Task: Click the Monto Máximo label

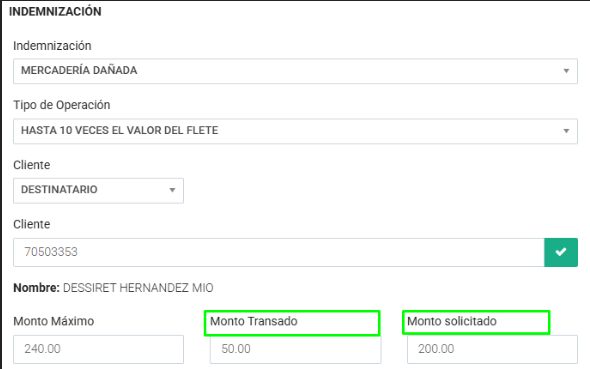Action: click(x=54, y=321)
